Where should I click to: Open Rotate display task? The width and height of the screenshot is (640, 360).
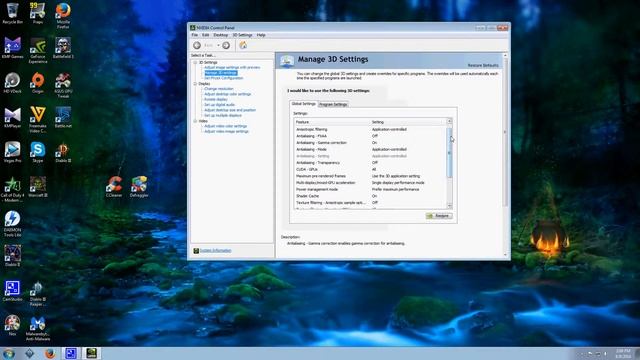[216, 99]
